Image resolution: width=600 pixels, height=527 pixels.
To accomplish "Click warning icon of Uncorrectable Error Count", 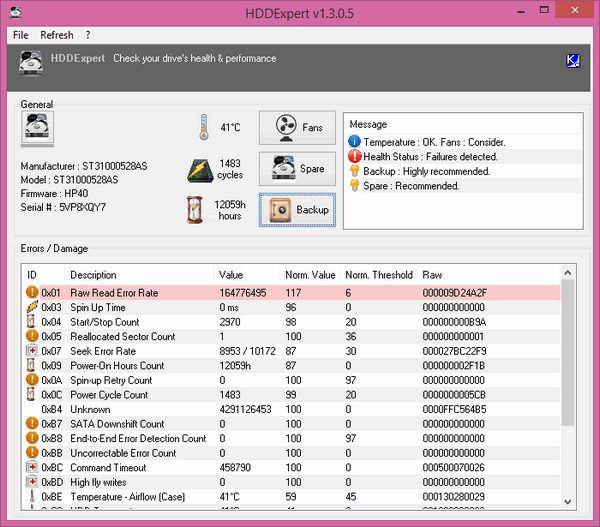I will pyautogui.click(x=32, y=452).
